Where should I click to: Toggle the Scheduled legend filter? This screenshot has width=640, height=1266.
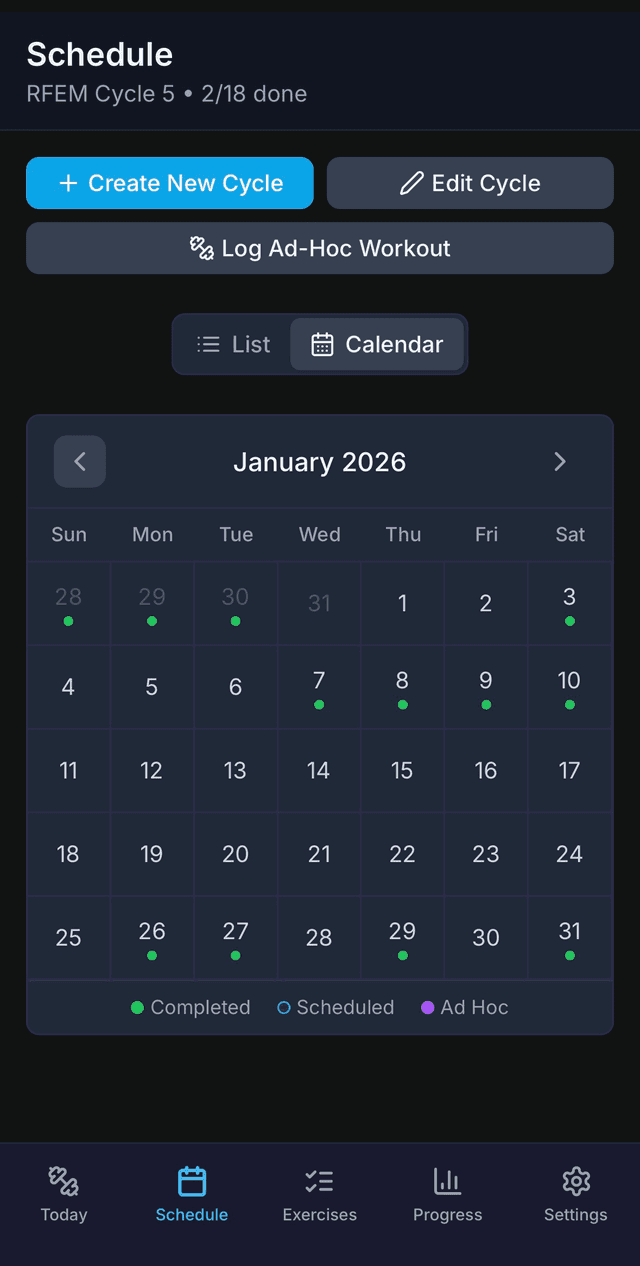click(336, 1007)
